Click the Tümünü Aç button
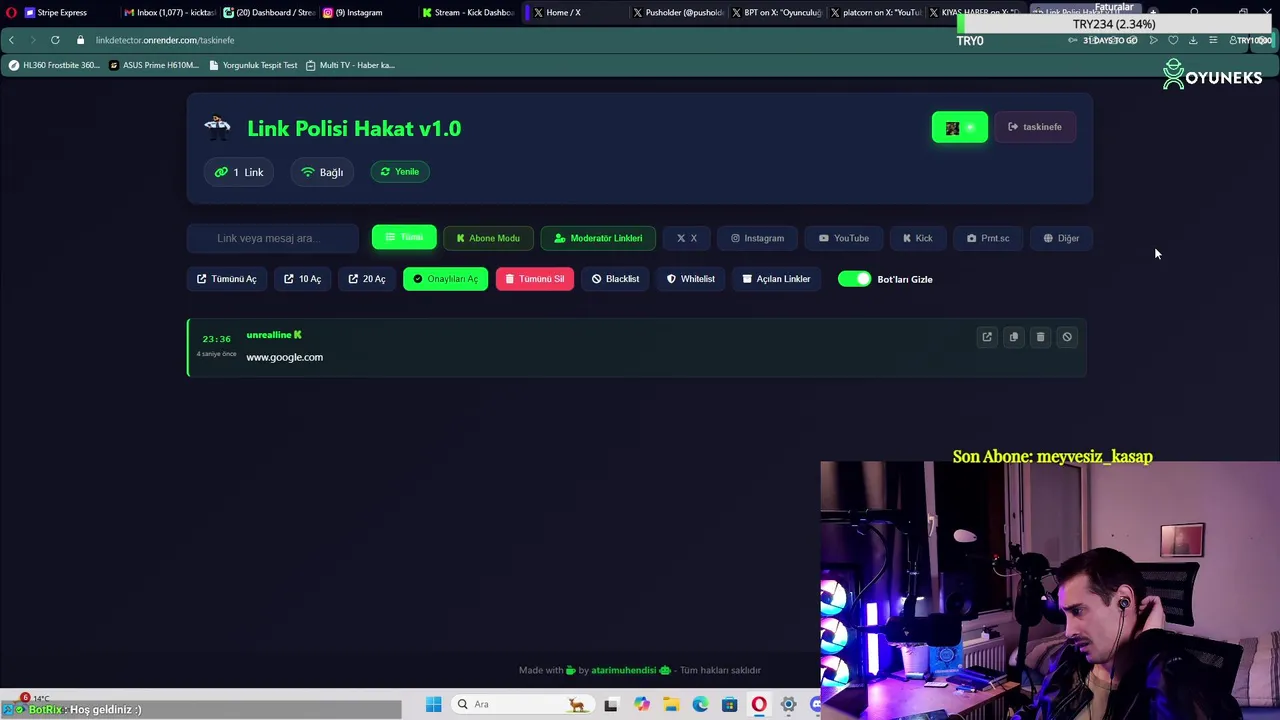The width and height of the screenshot is (1280, 720). (227, 279)
